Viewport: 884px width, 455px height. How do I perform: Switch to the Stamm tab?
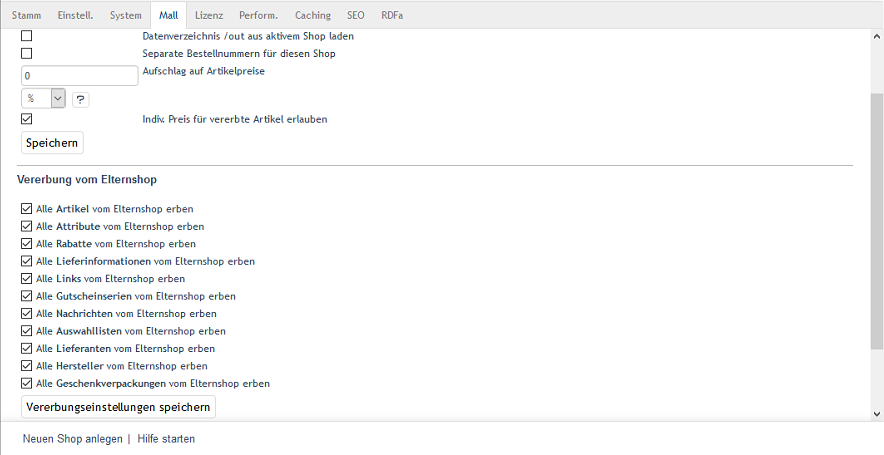click(26, 15)
